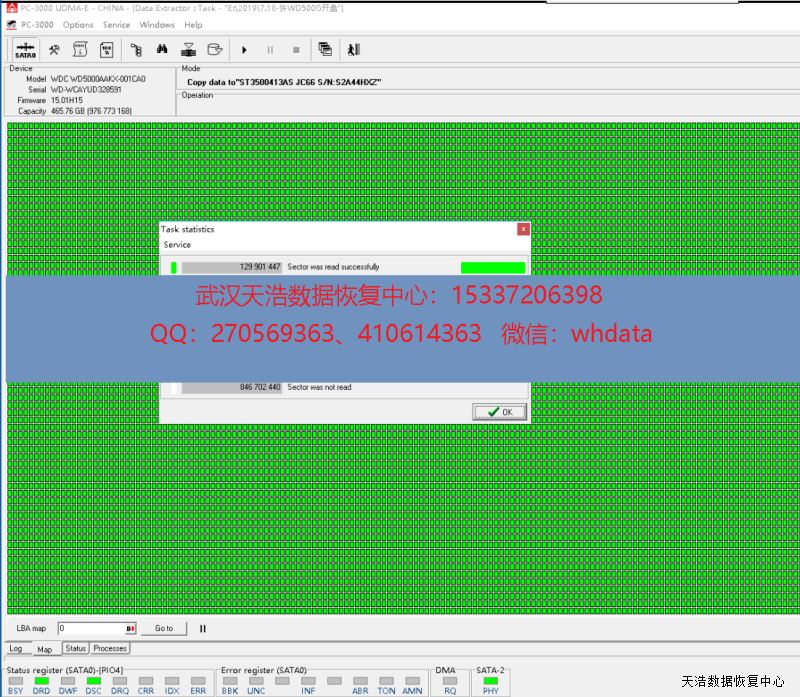Click the 100% percentage sheet icon
The image size is (800, 697).
click(106, 49)
